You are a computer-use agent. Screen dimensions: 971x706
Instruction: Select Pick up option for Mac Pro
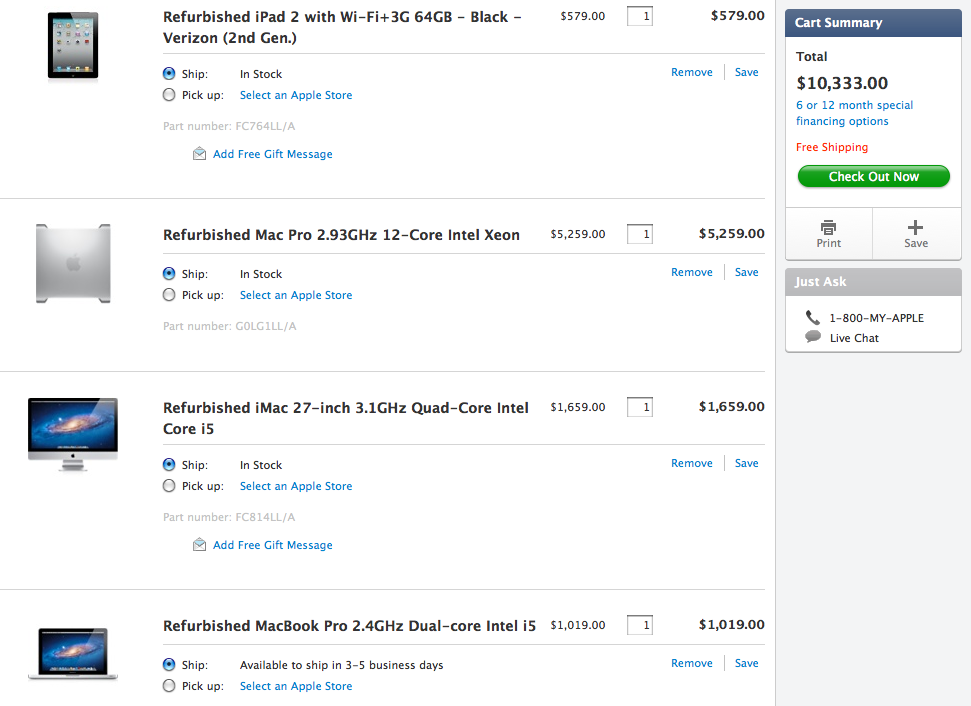(x=169, y=295)
